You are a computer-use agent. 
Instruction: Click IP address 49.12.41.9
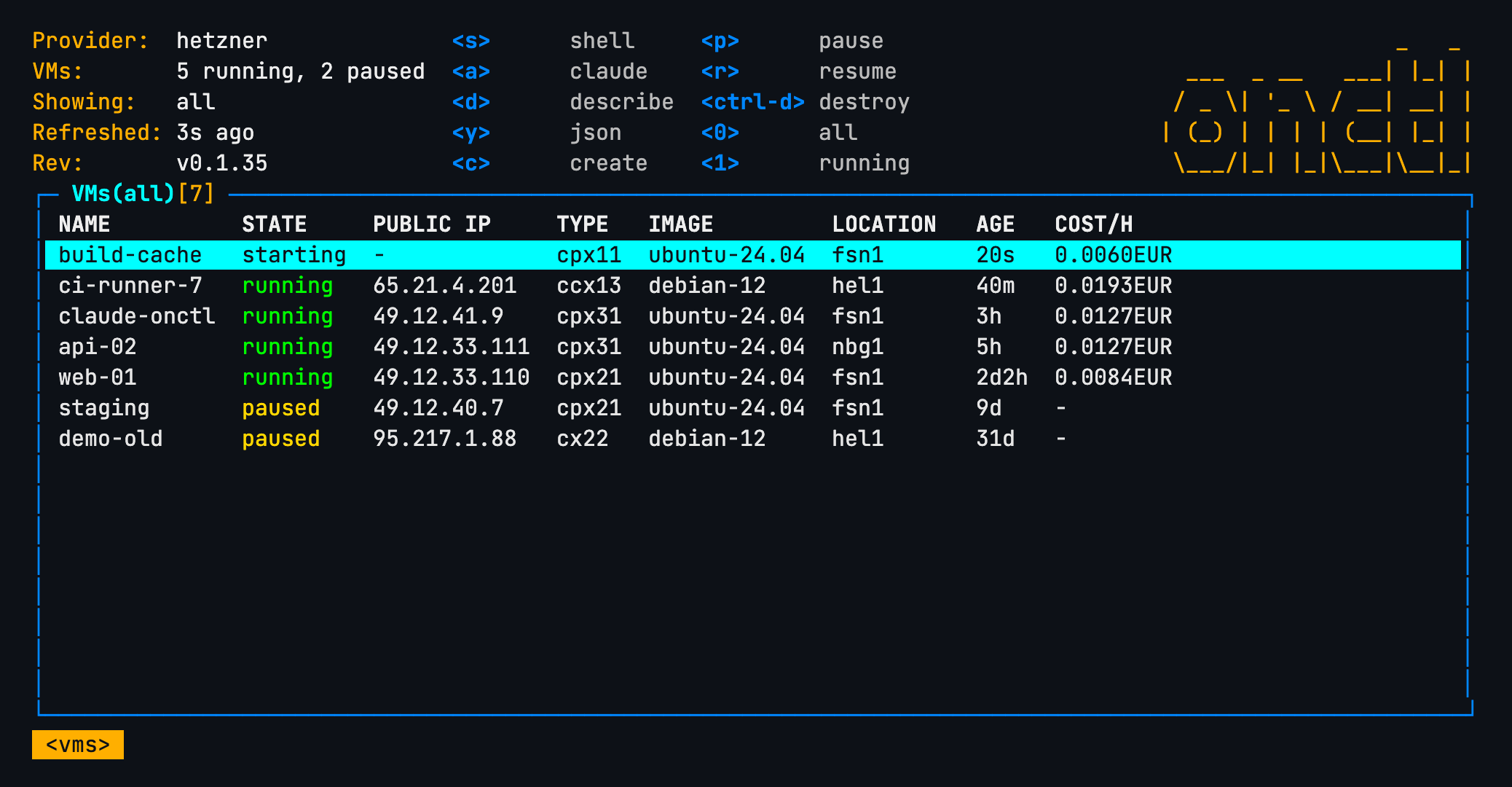438,316
